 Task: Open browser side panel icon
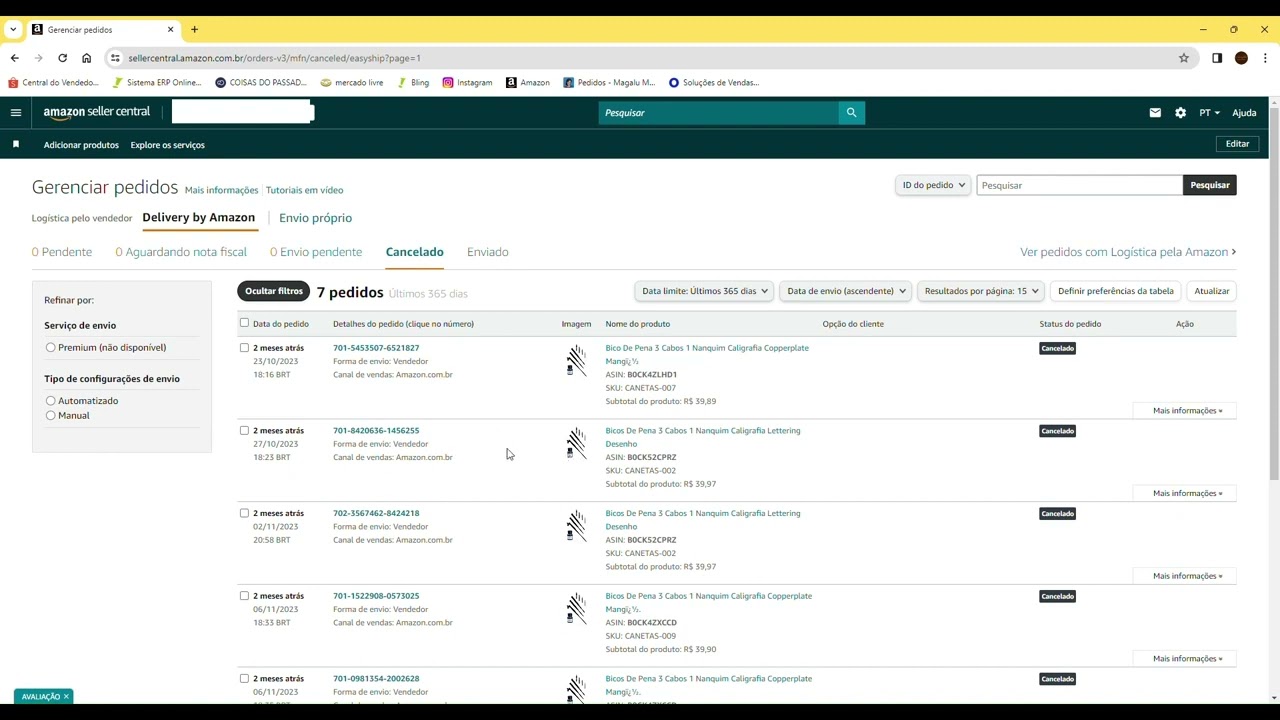(x=1217, y=58)
